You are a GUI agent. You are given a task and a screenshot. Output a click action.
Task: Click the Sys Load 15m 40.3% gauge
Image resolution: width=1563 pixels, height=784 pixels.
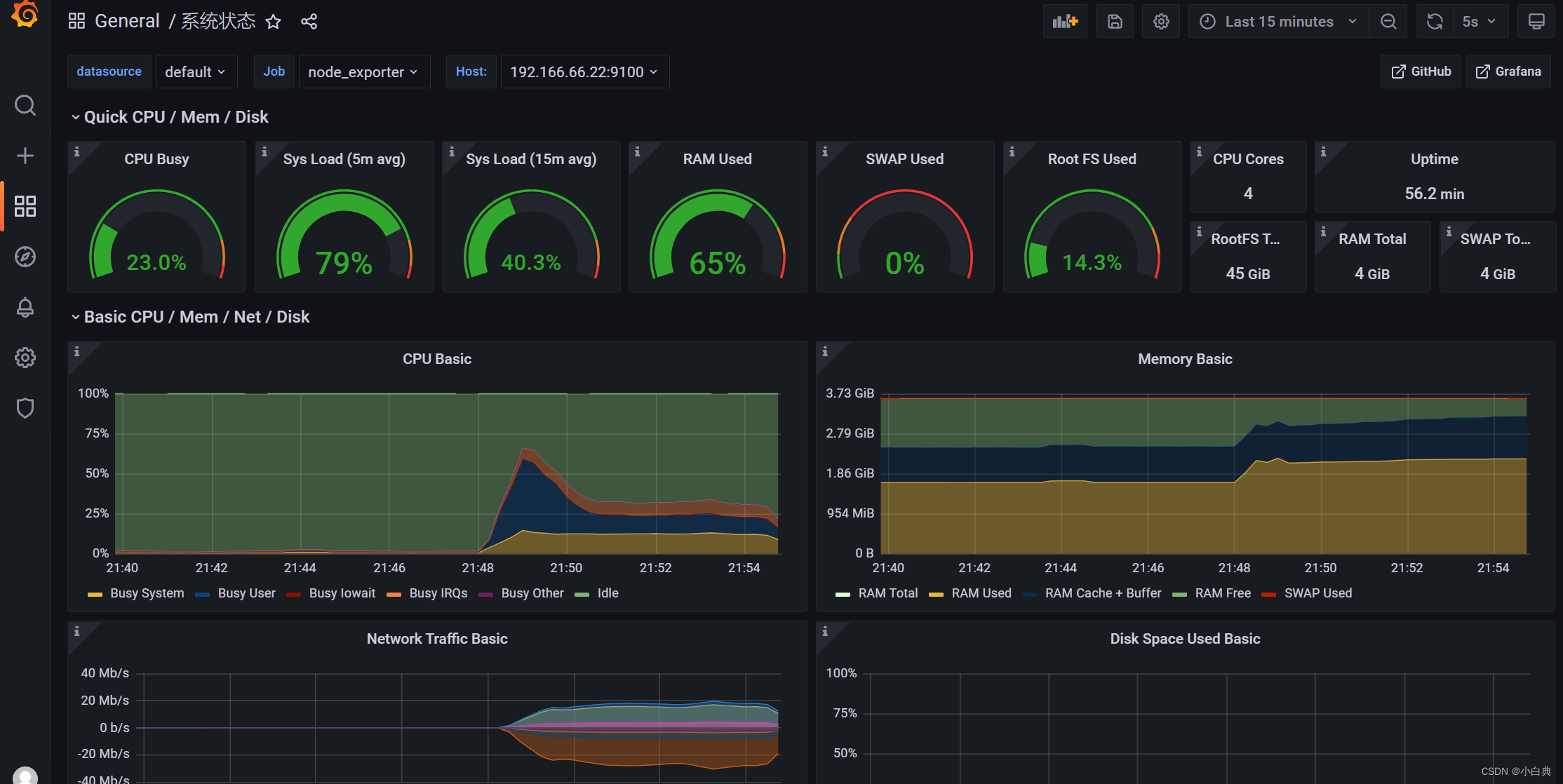pyautogui.click(x=531, y=235)
